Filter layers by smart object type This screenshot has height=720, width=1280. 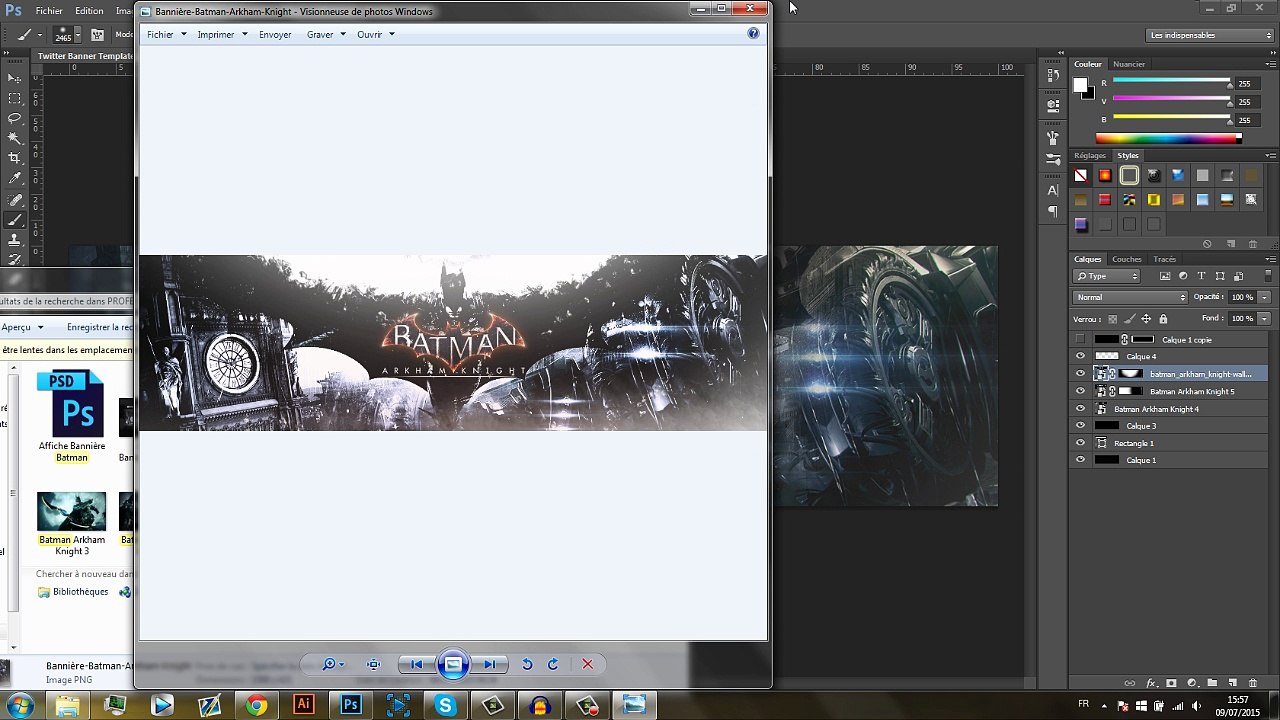(1237, 276)
